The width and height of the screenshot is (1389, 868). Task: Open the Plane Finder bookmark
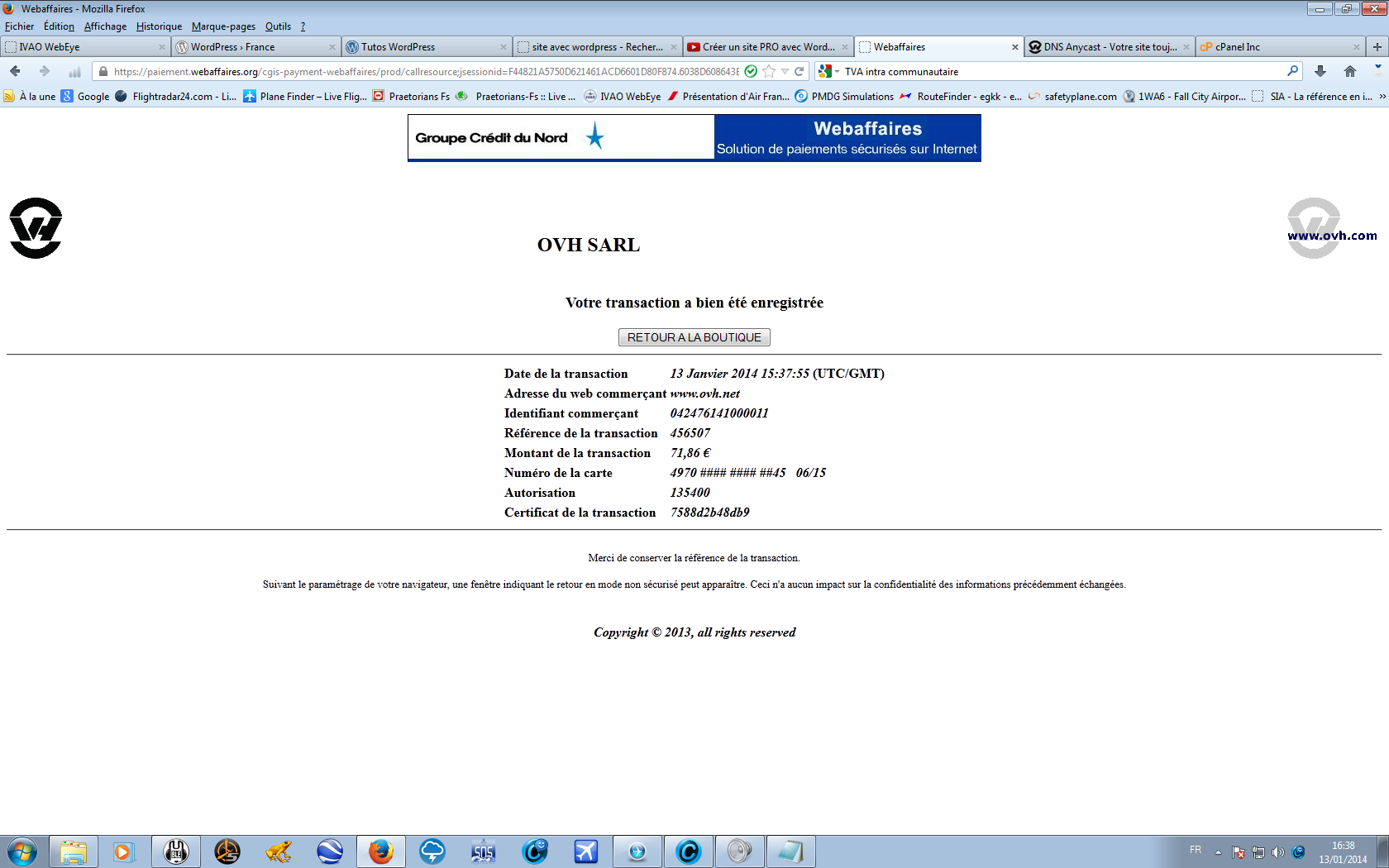(x=305, y=97)
